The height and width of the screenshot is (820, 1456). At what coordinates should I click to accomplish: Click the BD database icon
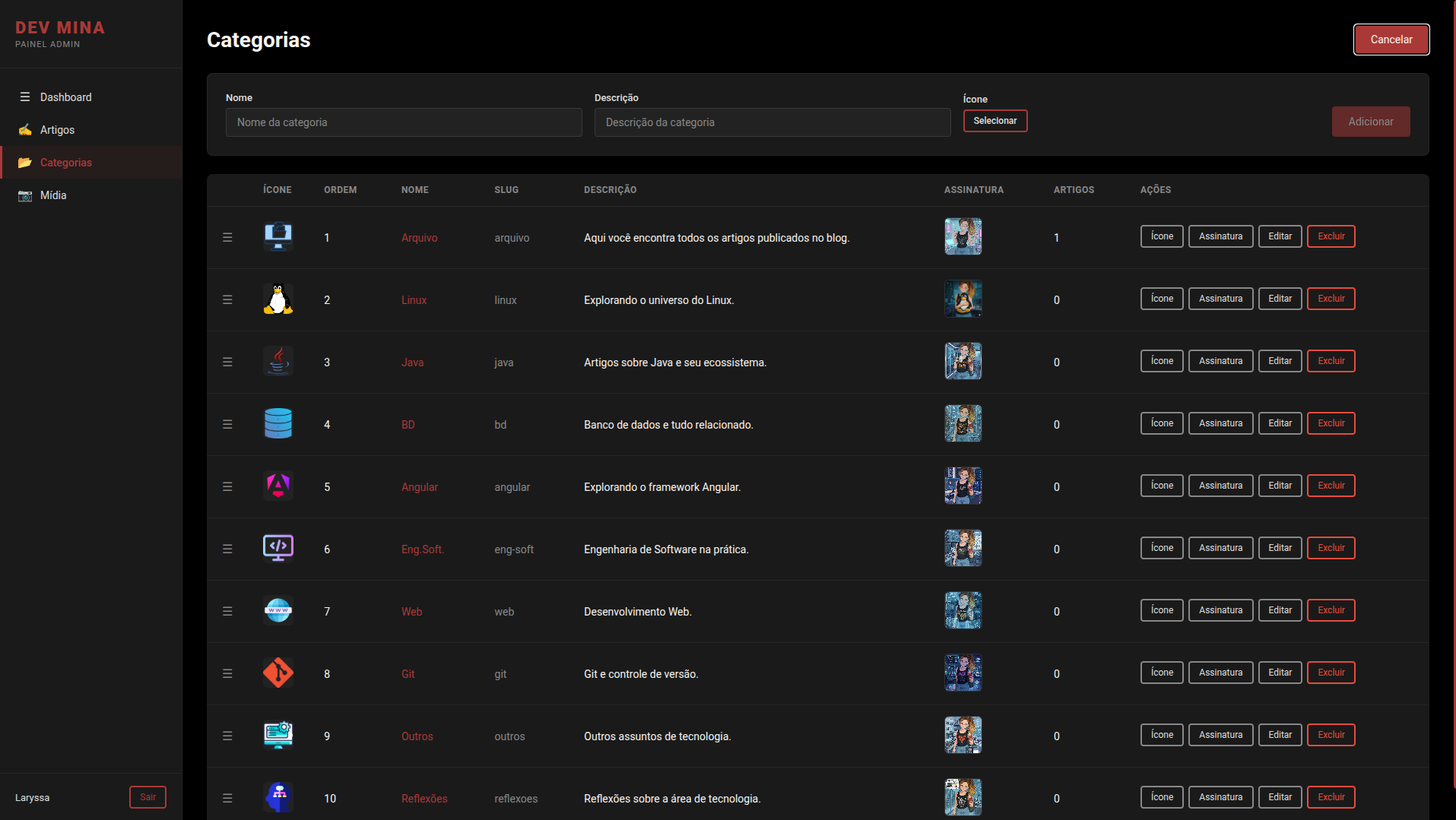[278, 424]
